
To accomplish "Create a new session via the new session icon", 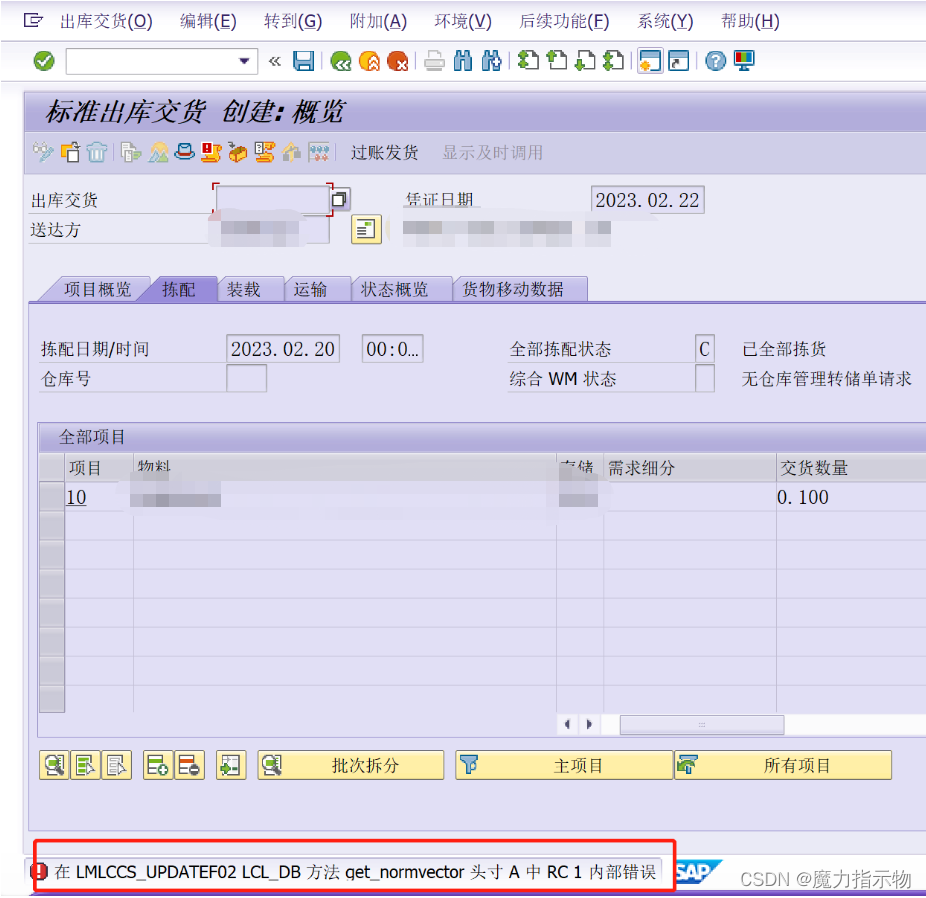I will click(x=648, y=61).
